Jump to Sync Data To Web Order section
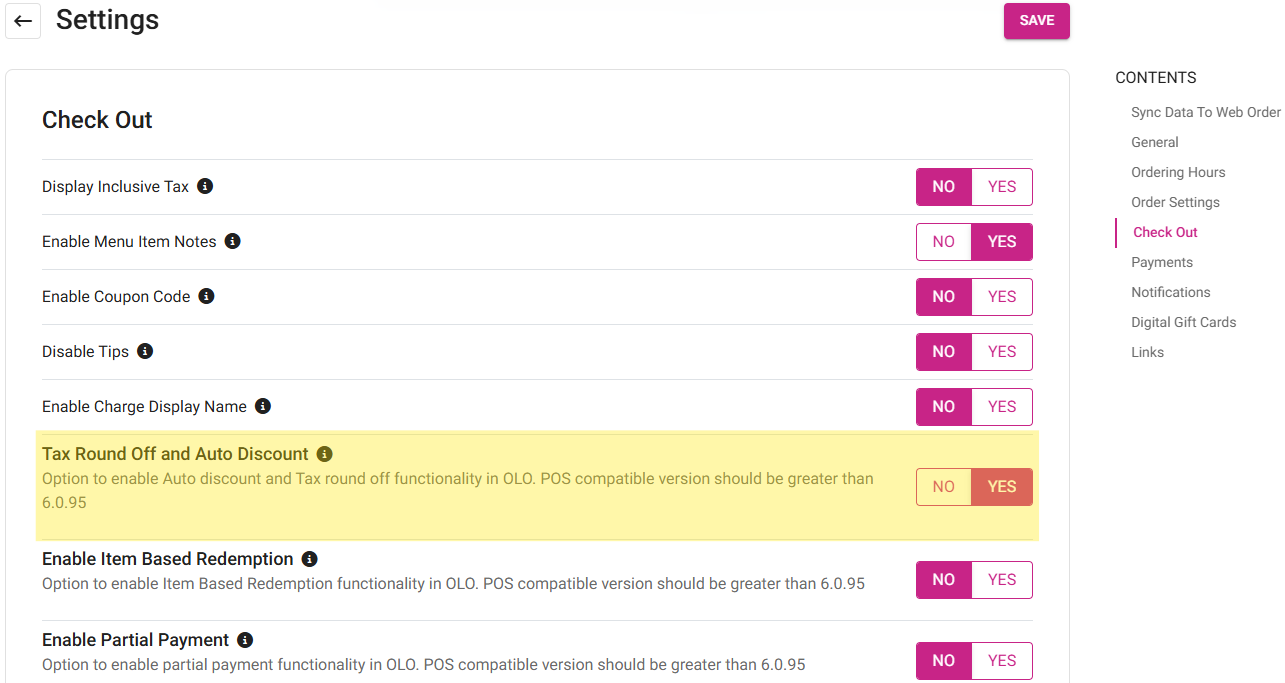Image resolution: width=1285 pixels, height=683 pixels. 1205,112
